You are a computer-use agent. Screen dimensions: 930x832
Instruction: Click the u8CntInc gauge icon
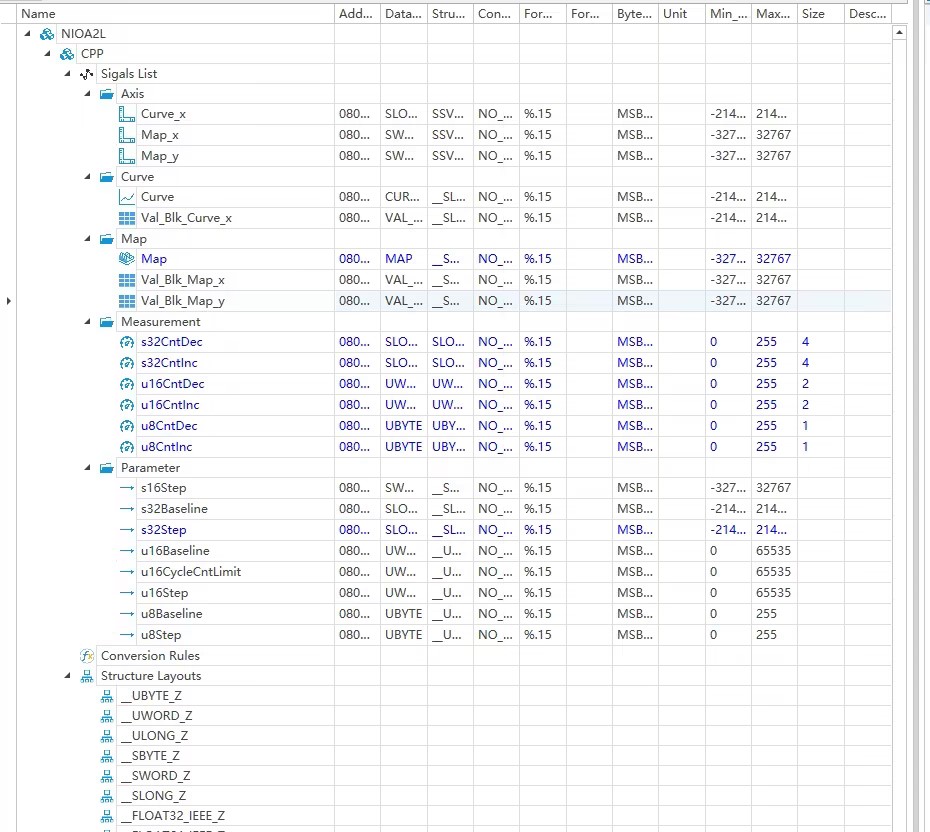[126, 447]
